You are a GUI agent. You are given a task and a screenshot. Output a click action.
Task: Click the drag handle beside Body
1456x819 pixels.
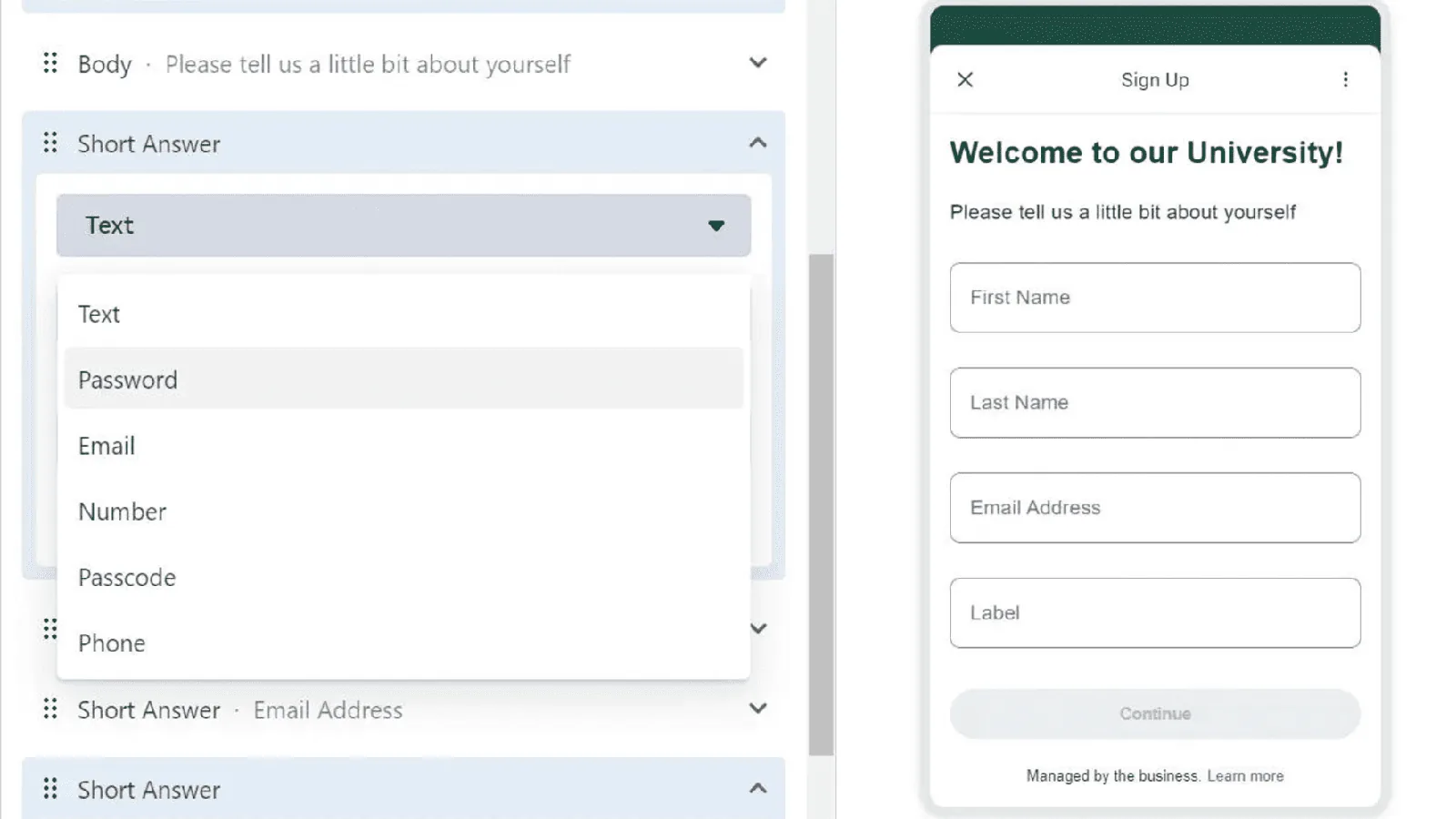coord(50,63)
